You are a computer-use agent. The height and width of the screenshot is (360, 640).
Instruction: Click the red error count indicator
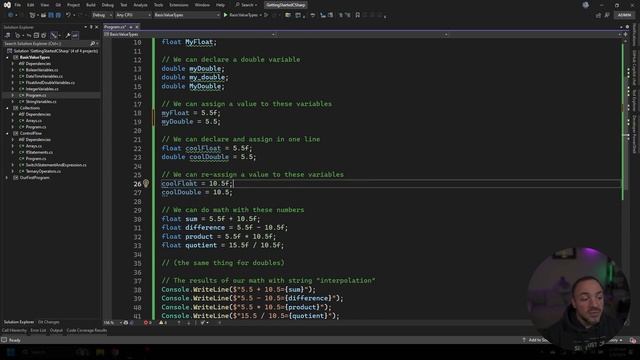(x=147, y=323)
